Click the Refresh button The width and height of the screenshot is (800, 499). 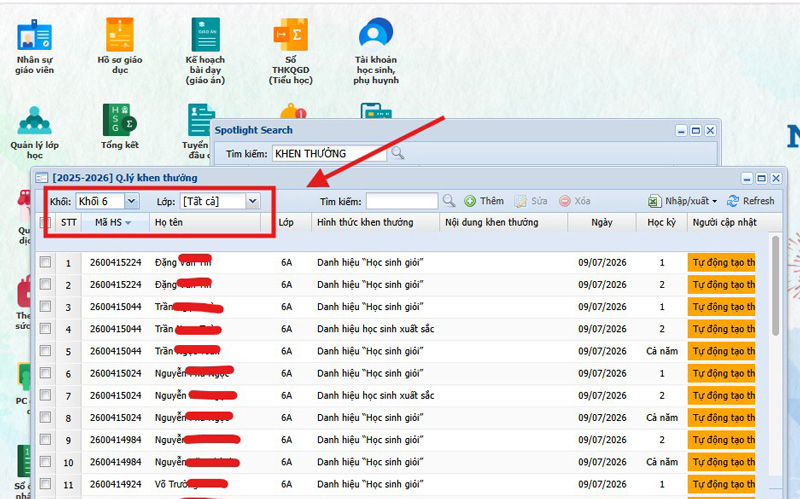point(751,201)
